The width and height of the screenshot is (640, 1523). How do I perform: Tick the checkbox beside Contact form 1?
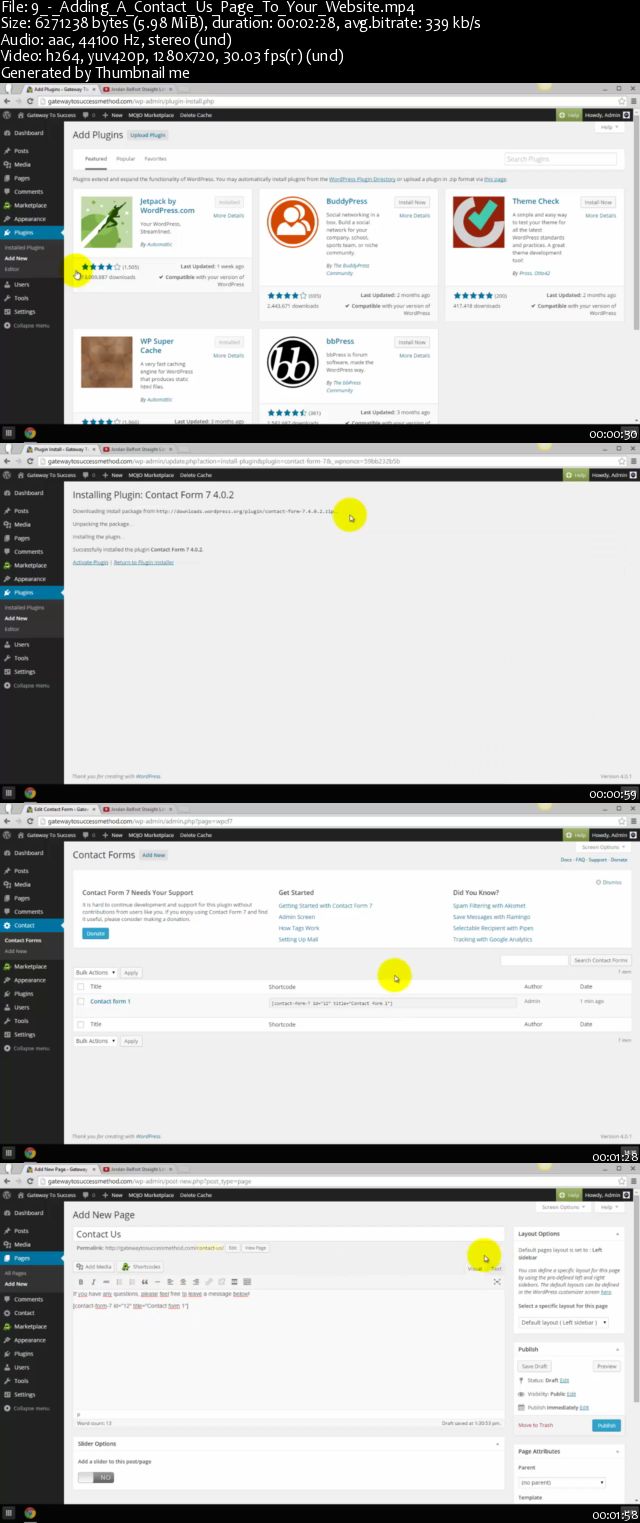pos(81,1001)
